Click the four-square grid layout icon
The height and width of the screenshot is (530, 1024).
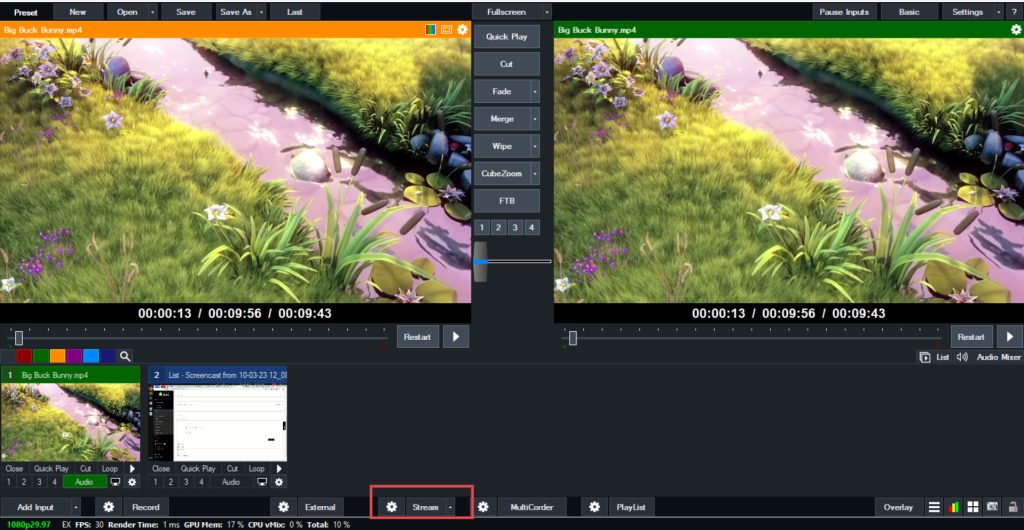(973, 507)
